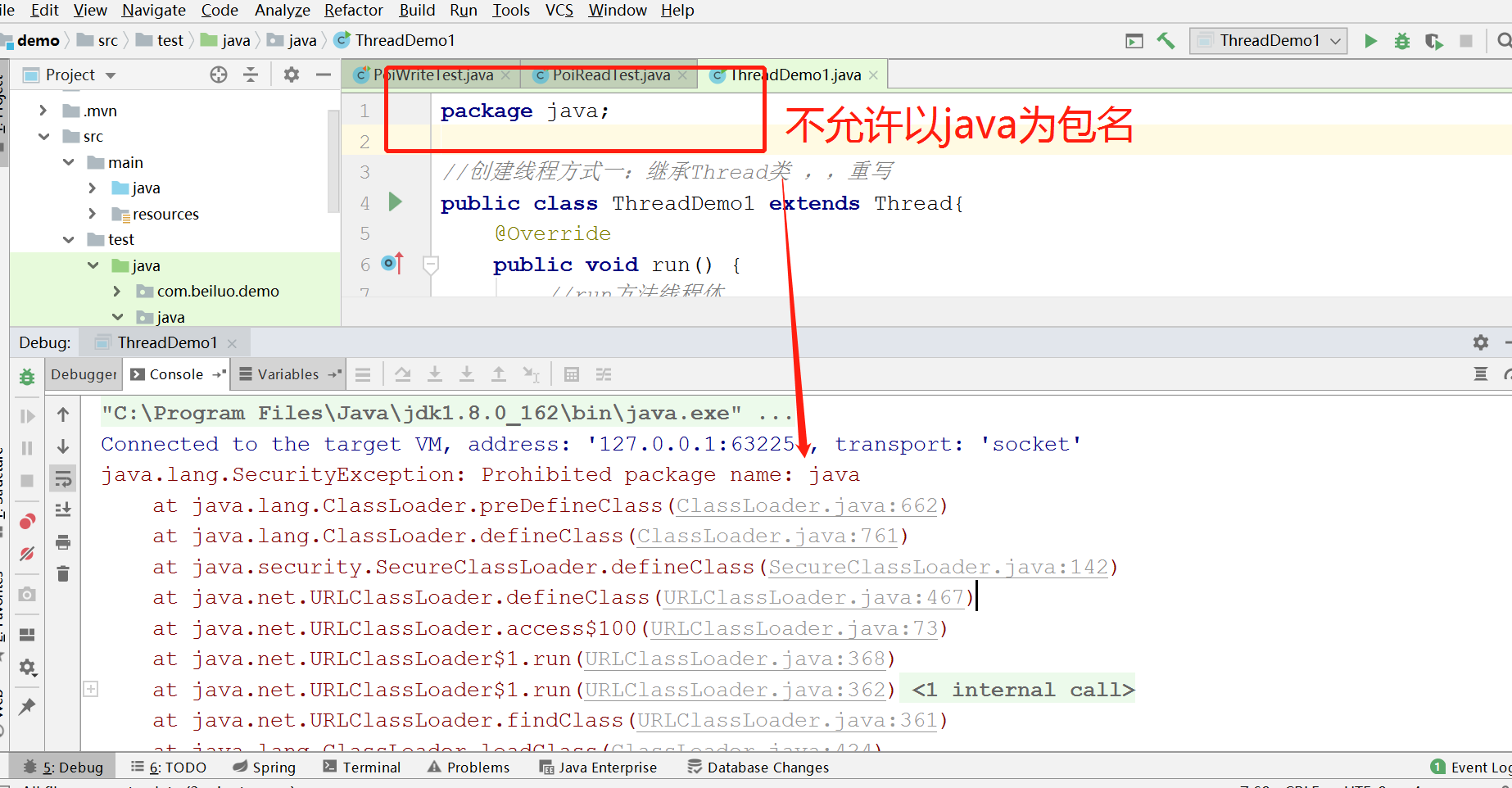Collapse the src folder

[43, 137]
